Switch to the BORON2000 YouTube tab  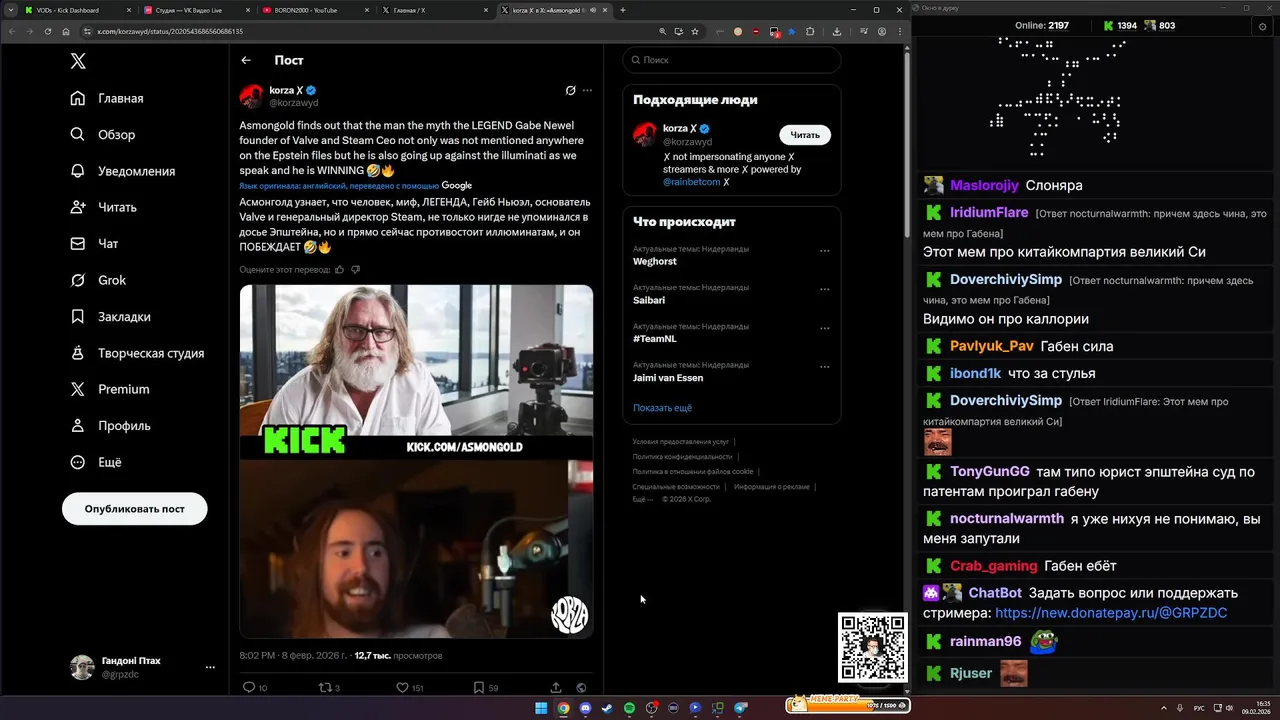coord(315,10)
